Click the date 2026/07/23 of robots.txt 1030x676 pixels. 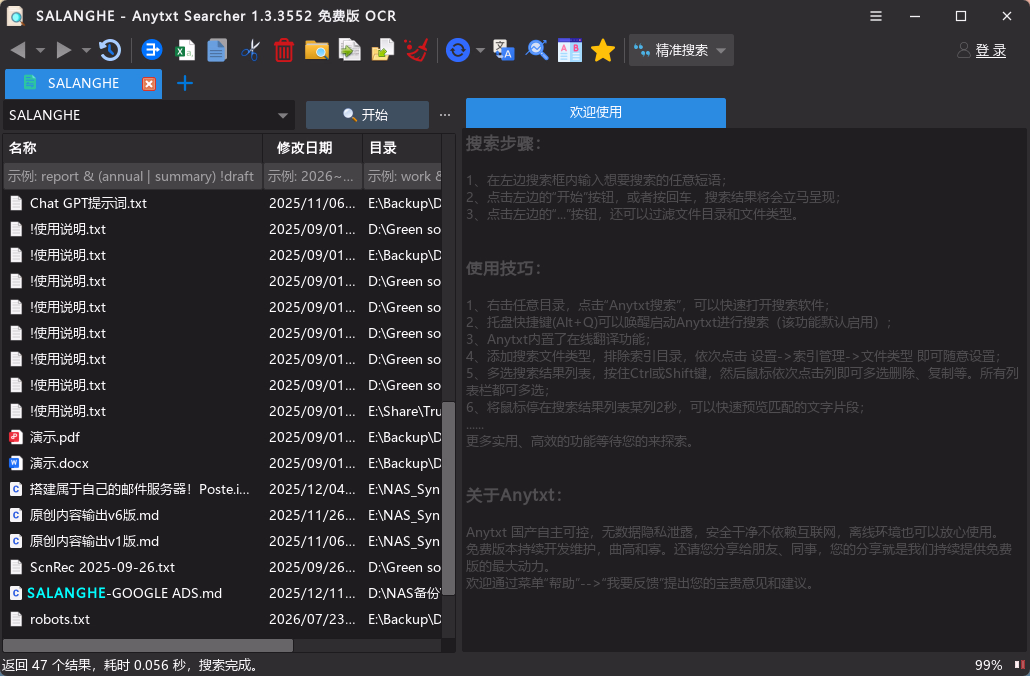312,619
